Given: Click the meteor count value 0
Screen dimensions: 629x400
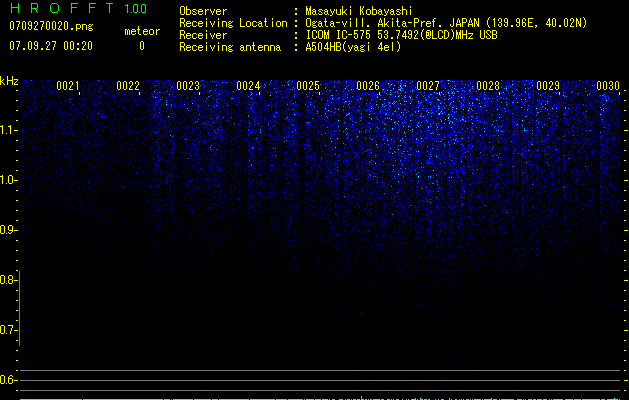Looking at the screenshot, I should 142,46.
